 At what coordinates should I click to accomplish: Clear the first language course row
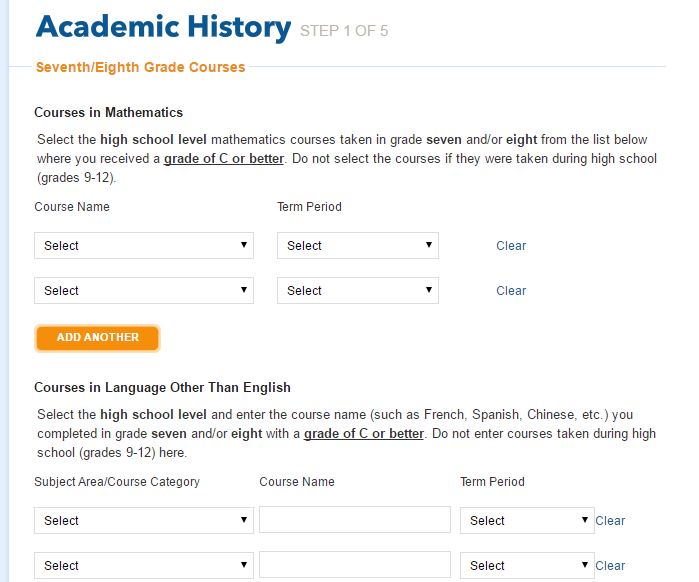pyautogui.click(x=610, y=521)
